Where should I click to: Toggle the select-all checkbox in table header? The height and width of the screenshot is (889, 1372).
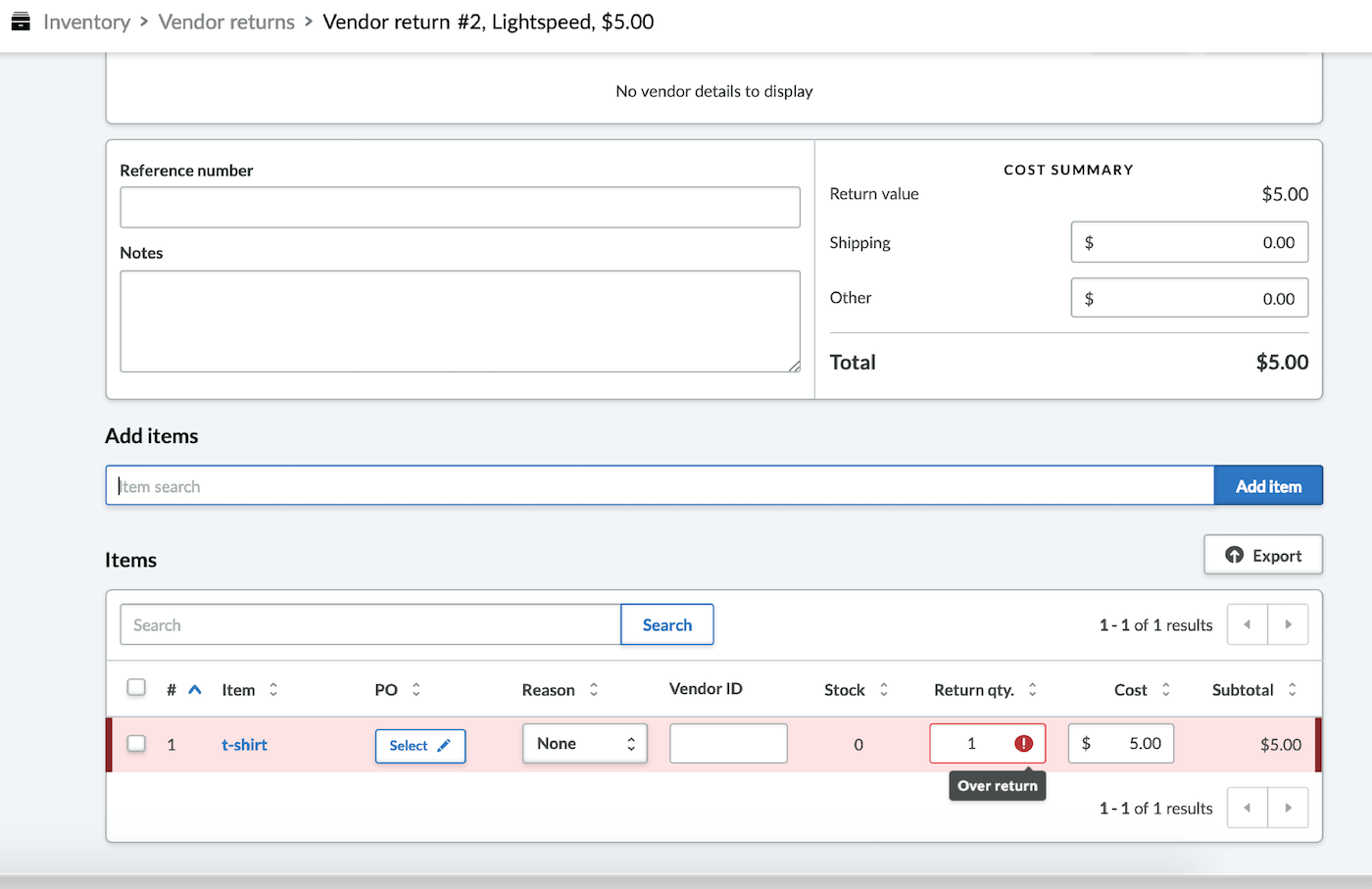click(x=136, y=688)
